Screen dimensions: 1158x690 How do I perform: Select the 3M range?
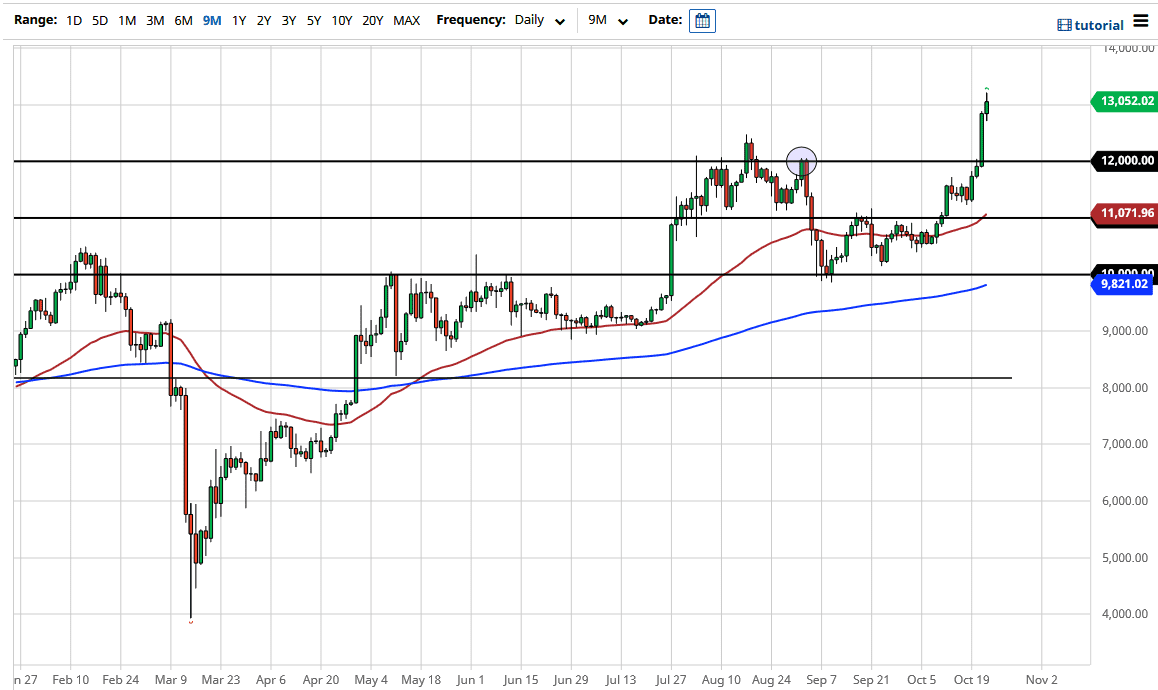pyautogui.click(x=155, y=21)
